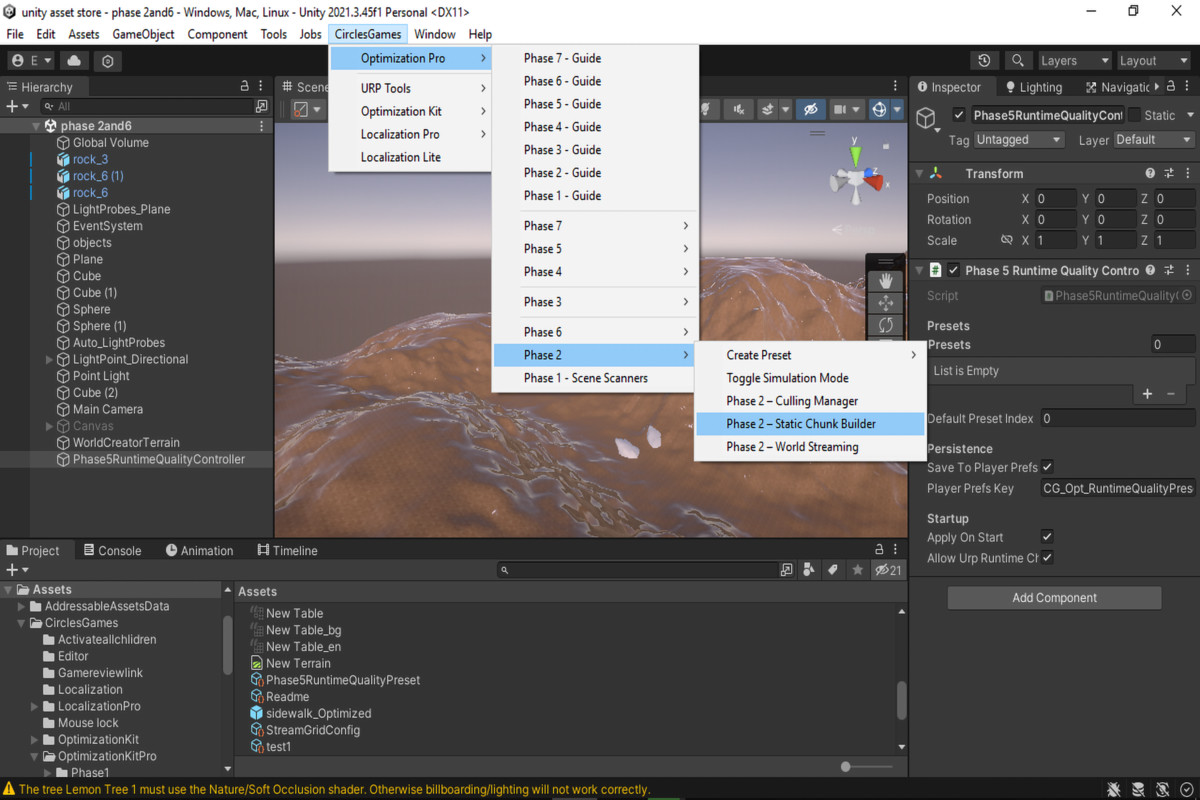Open the Unity Version Control icon
Image resolution: width=1200 pixels, height=800 pixels.
coord(108,61)
